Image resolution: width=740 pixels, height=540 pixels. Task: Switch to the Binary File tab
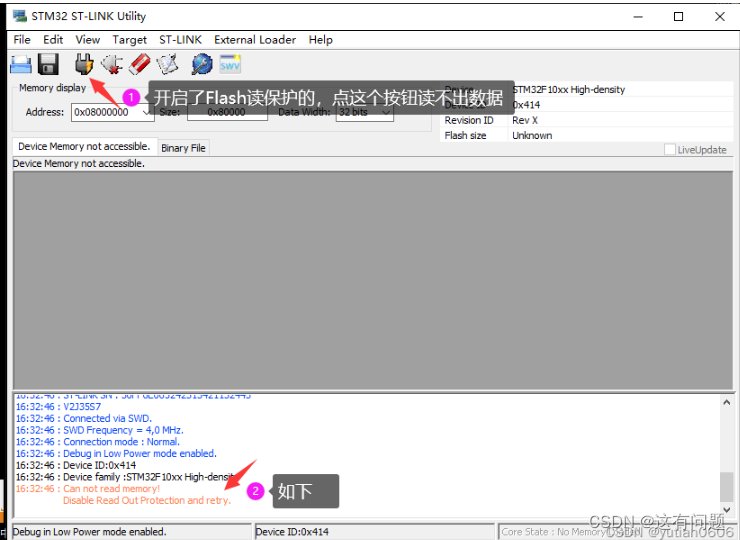pyautogui.click(x=183, y=148)
